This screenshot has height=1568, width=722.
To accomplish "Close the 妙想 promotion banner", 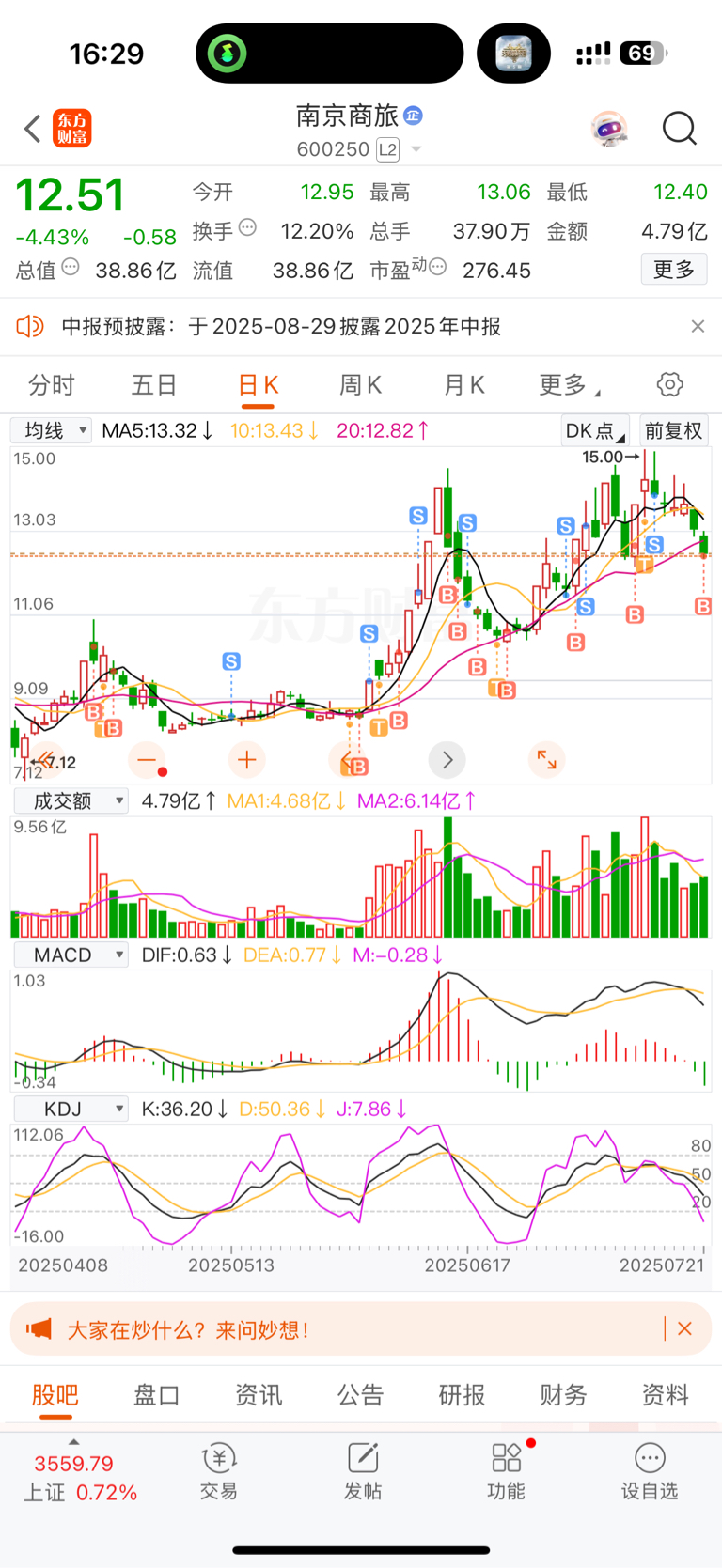I will pos(685,1328).
